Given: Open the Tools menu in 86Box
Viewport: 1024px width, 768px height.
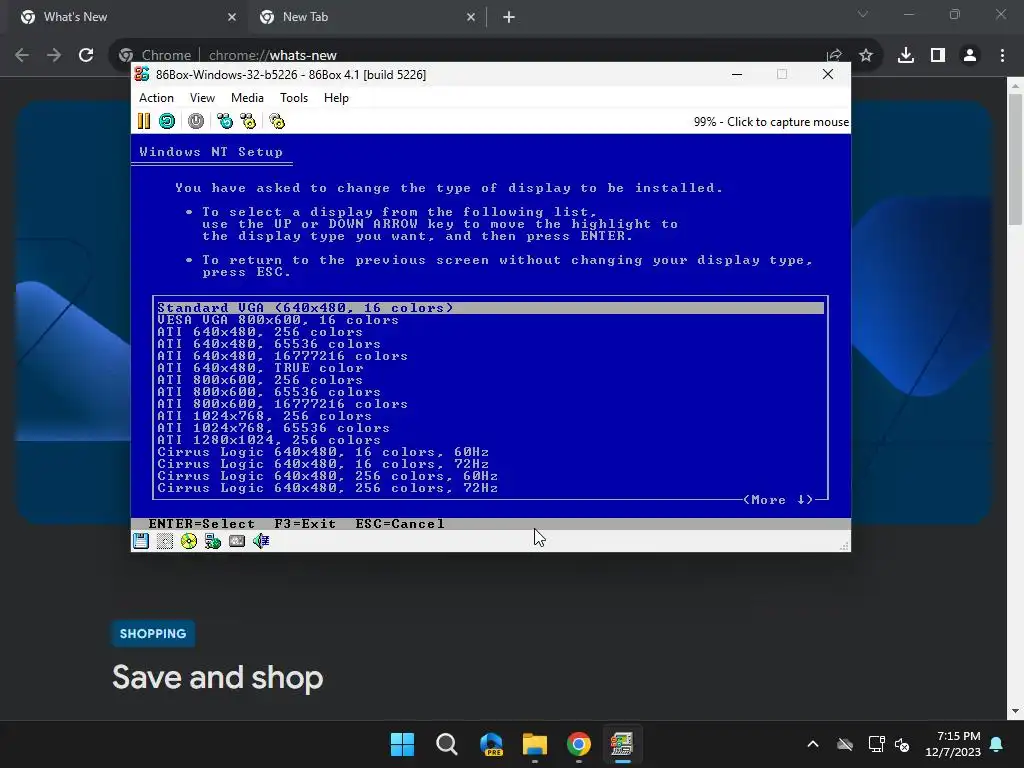Looking at the screenshot, I should pos(294,98).
